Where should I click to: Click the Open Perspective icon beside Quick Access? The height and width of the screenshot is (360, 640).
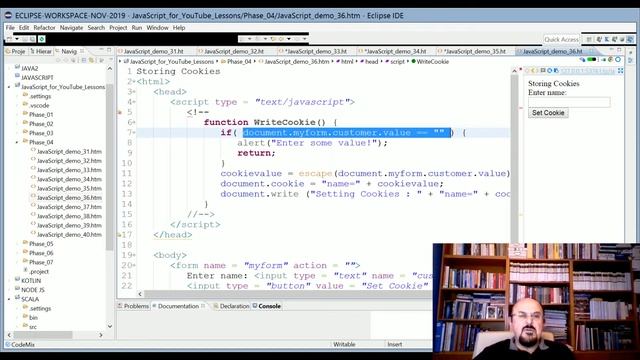pyautogui.click(x=589, y=39)
